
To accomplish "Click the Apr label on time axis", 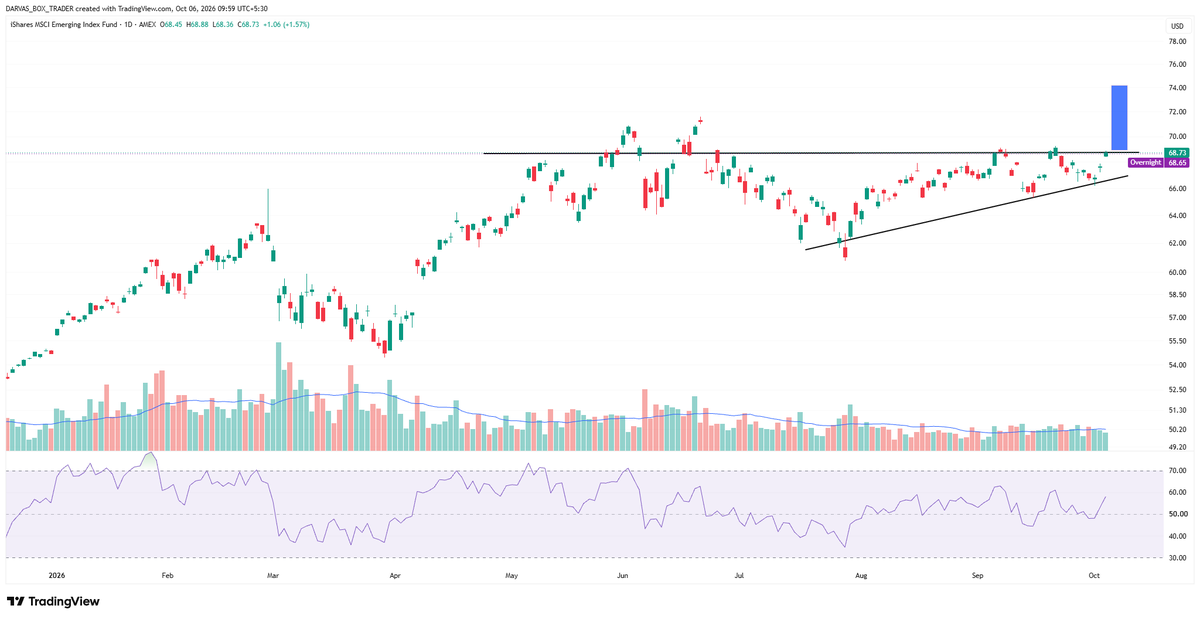I will (x=395, y=576).
